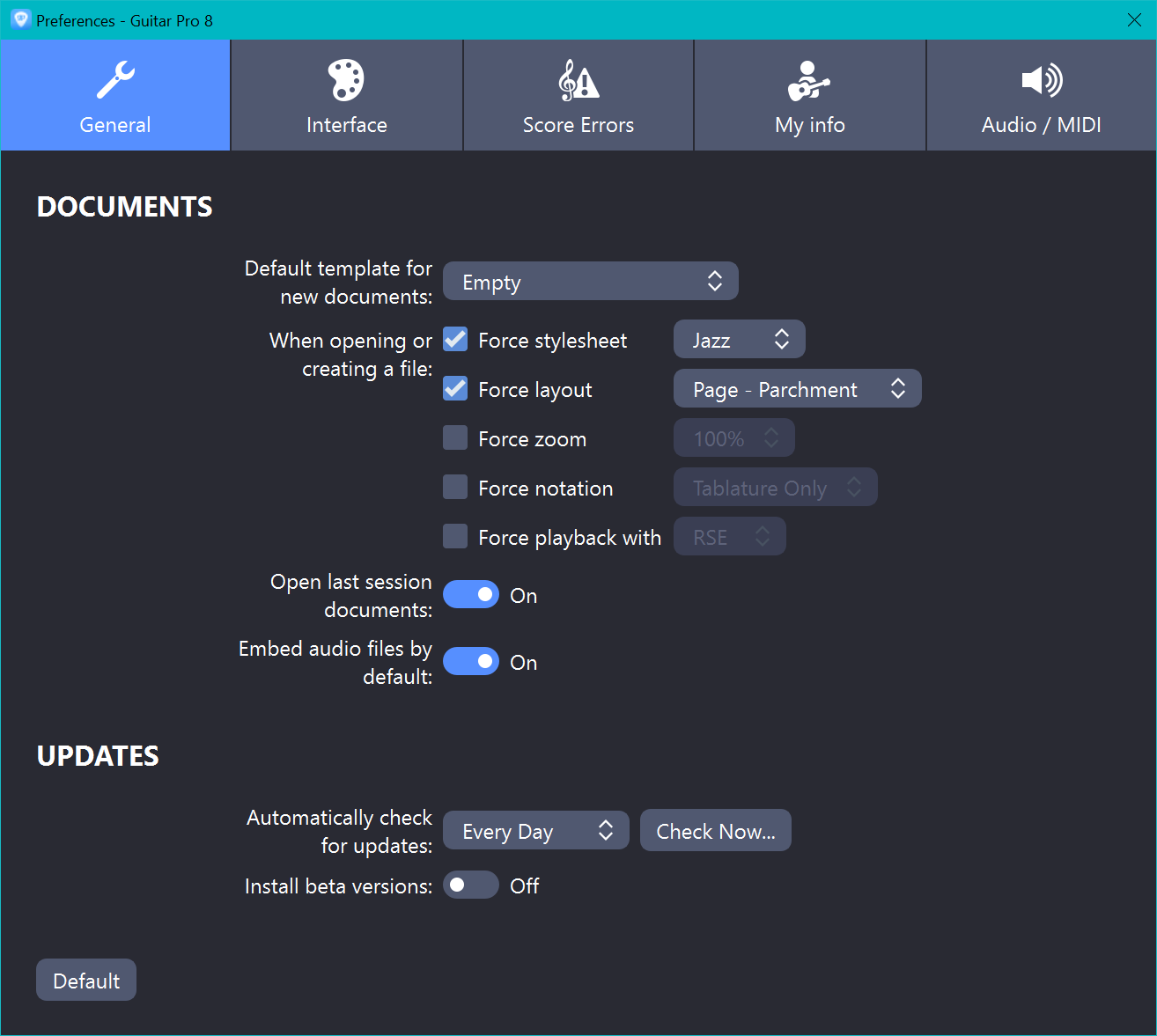1157x1036 pixels.
Task: Turn on Install beta versions toggle
Action: click(471, 885)
